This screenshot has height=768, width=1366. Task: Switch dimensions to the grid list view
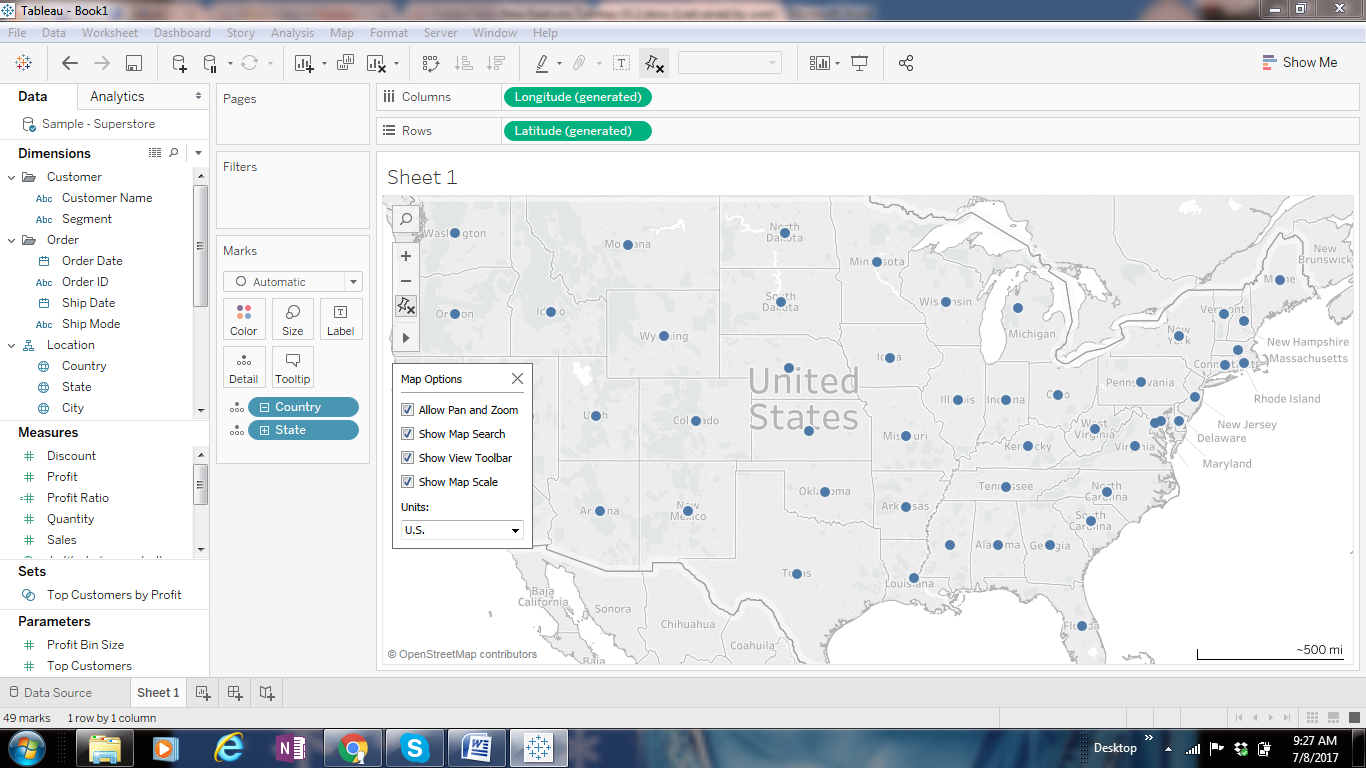[155, 153]
